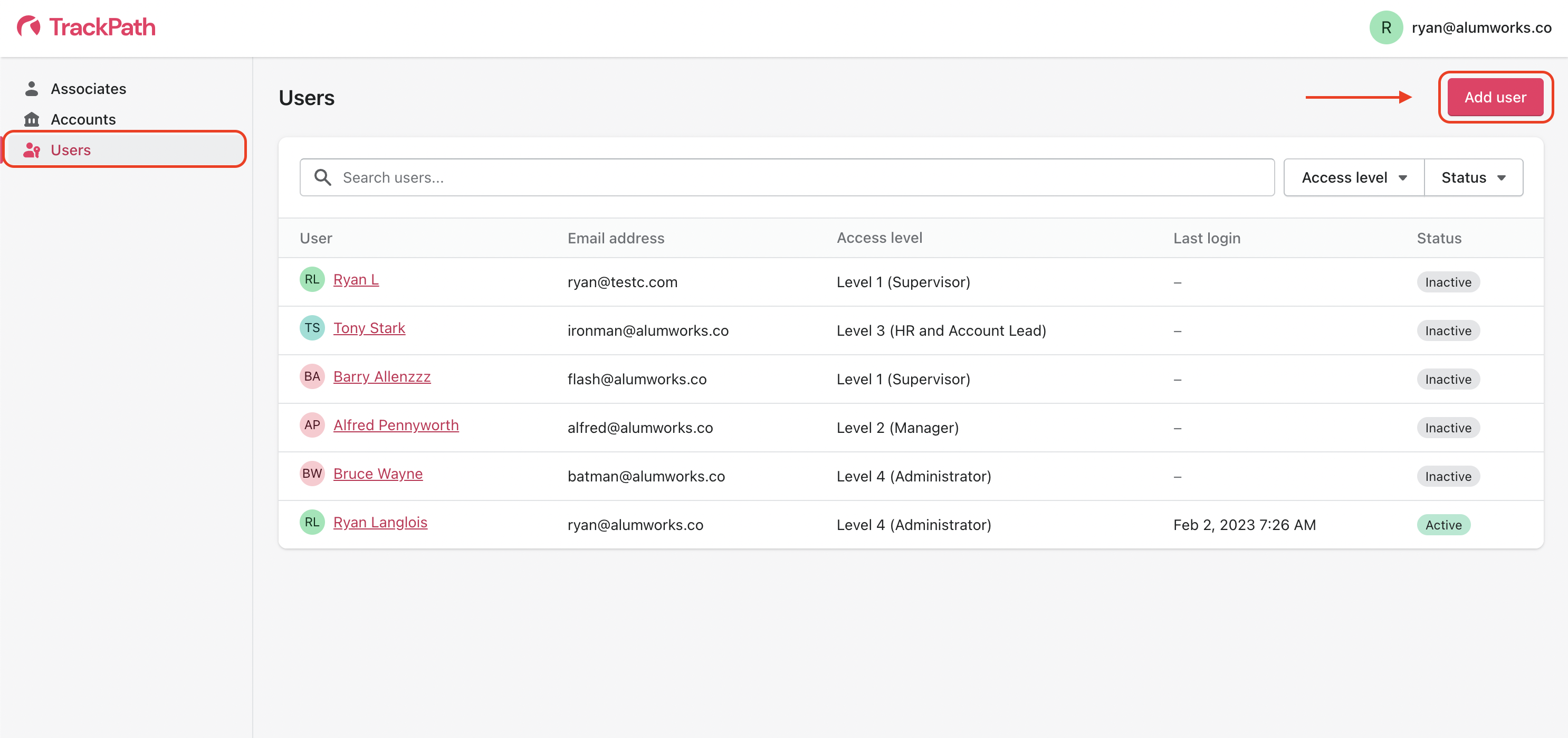Click the search magnifier icon
This screenshot has height=738, width=1568.
pos(322,178)
